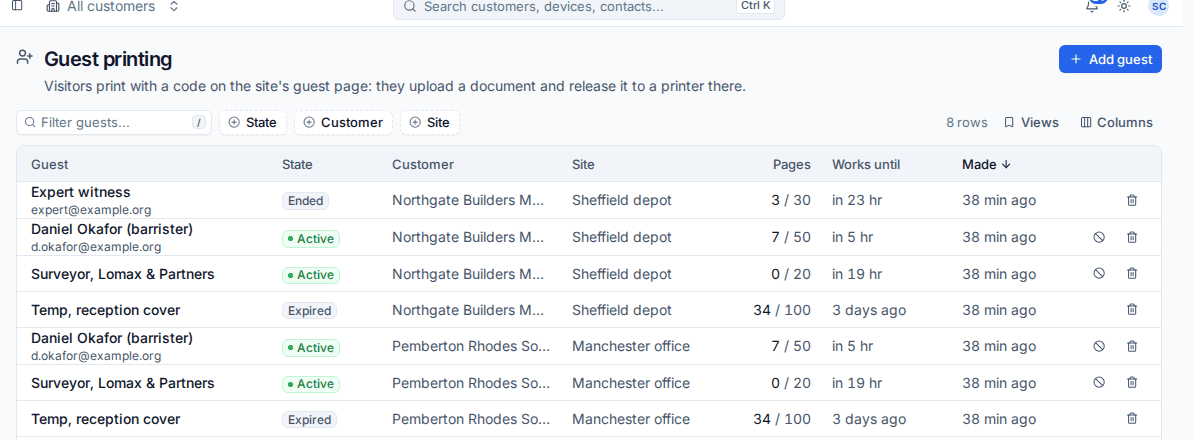Toggle sort on the Made column
The image size is (1193, 440).
[986, 164]
